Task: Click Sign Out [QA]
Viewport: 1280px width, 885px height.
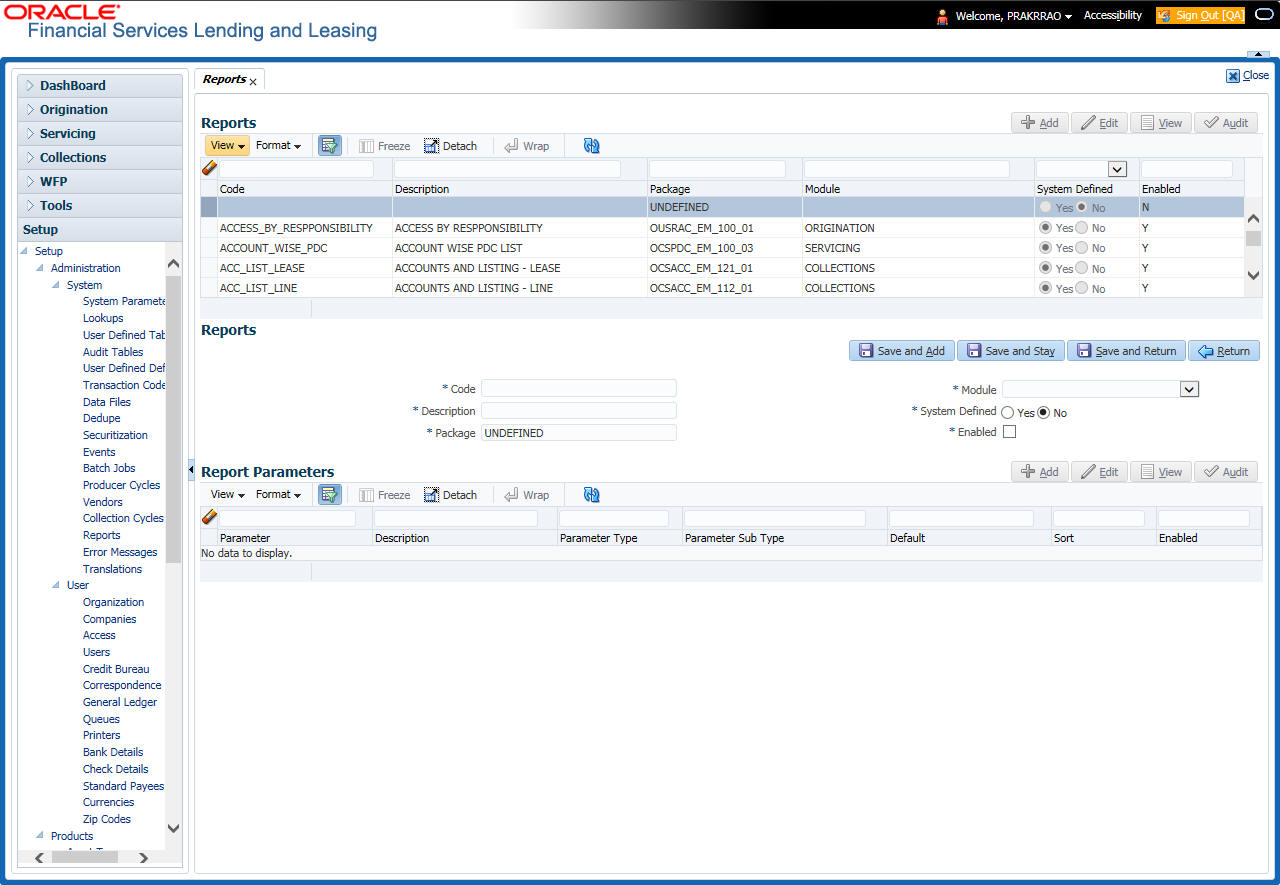Action: tap(1201, 16)
